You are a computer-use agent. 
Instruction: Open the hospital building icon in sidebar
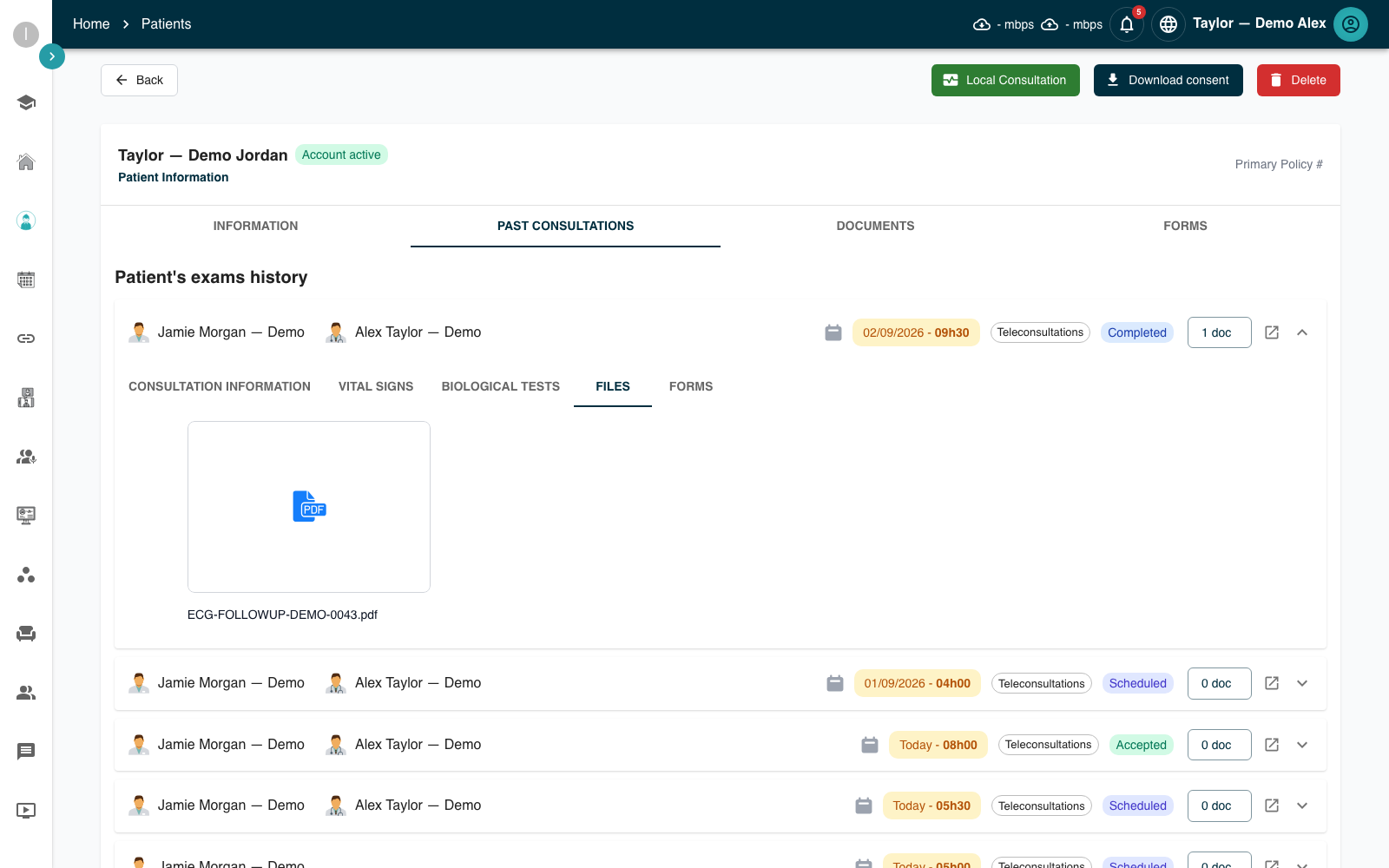click(26, 398)
